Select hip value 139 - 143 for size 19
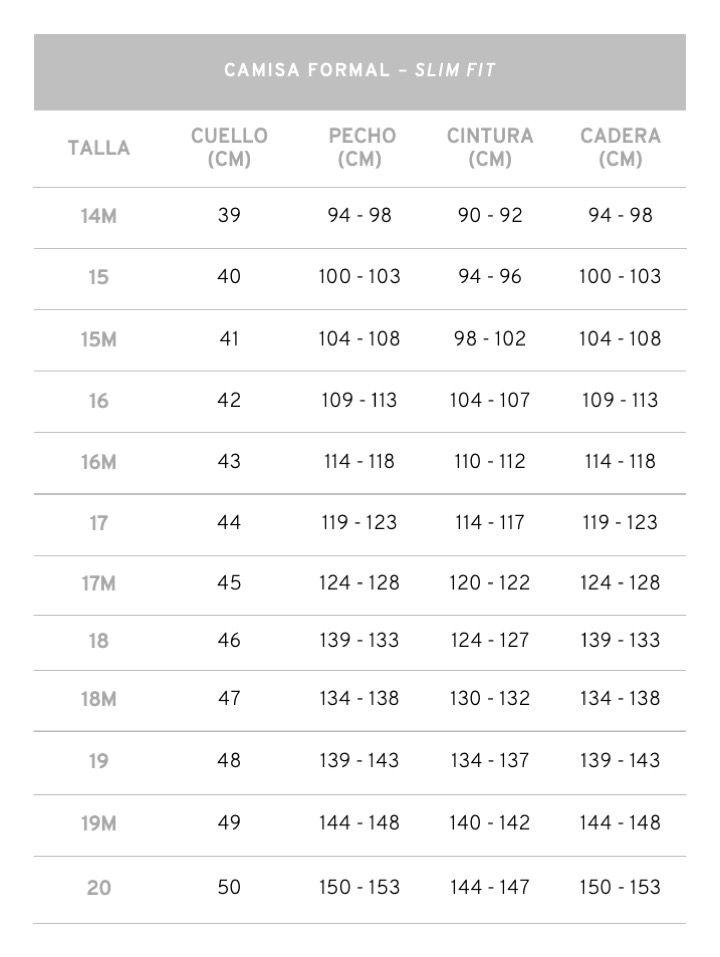The width and height of the screenshot is (720, 957). coord(620,760)
